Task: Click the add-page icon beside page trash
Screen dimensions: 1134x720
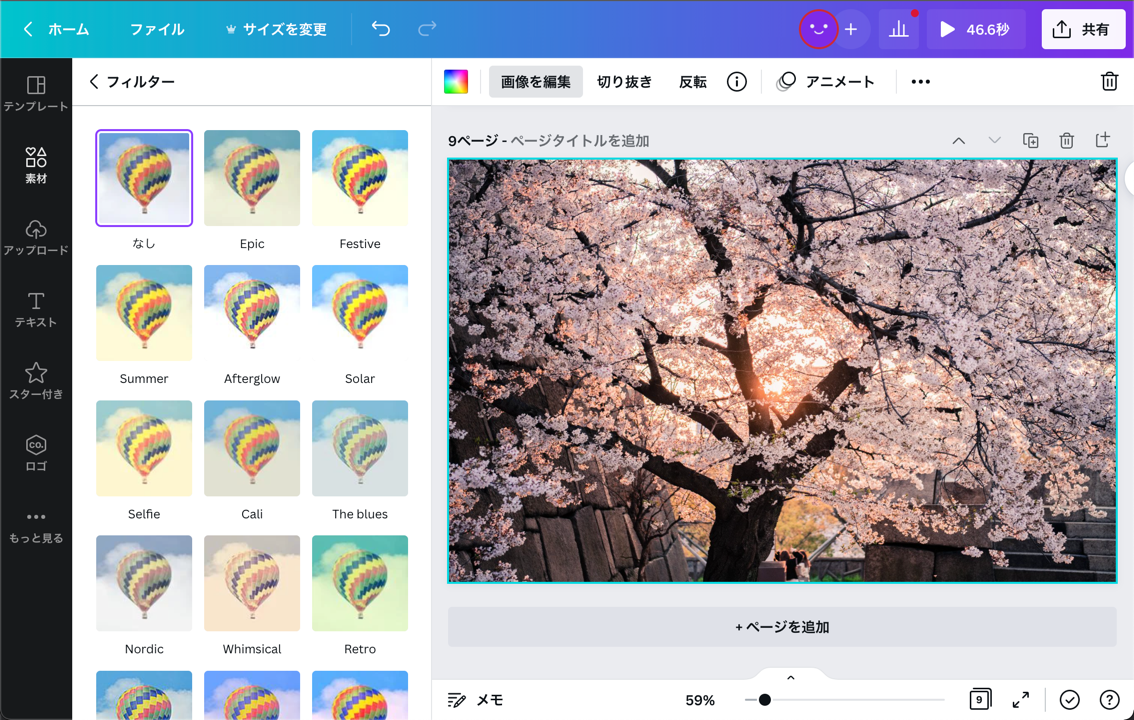Action: (1102, 140)
